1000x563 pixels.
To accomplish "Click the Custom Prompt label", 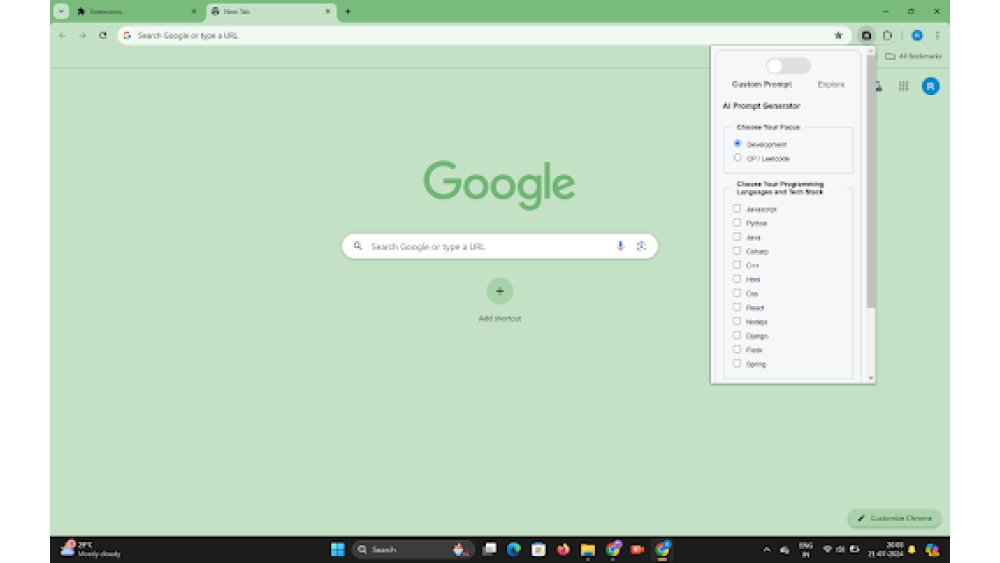I will point(761,84).
